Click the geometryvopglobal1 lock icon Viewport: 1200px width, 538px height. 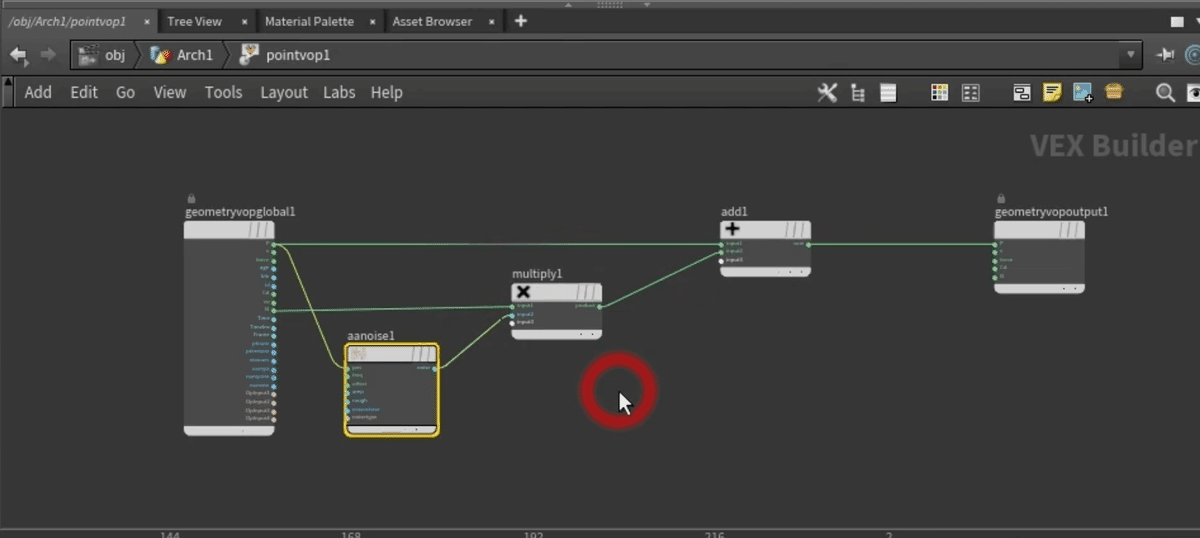191,199
